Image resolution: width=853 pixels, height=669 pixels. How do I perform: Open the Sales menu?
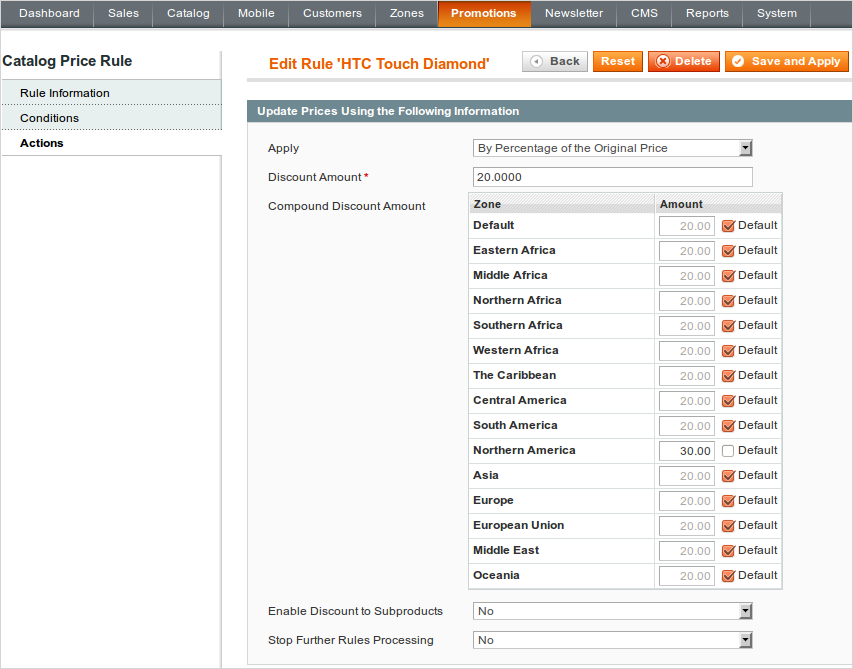123,13
